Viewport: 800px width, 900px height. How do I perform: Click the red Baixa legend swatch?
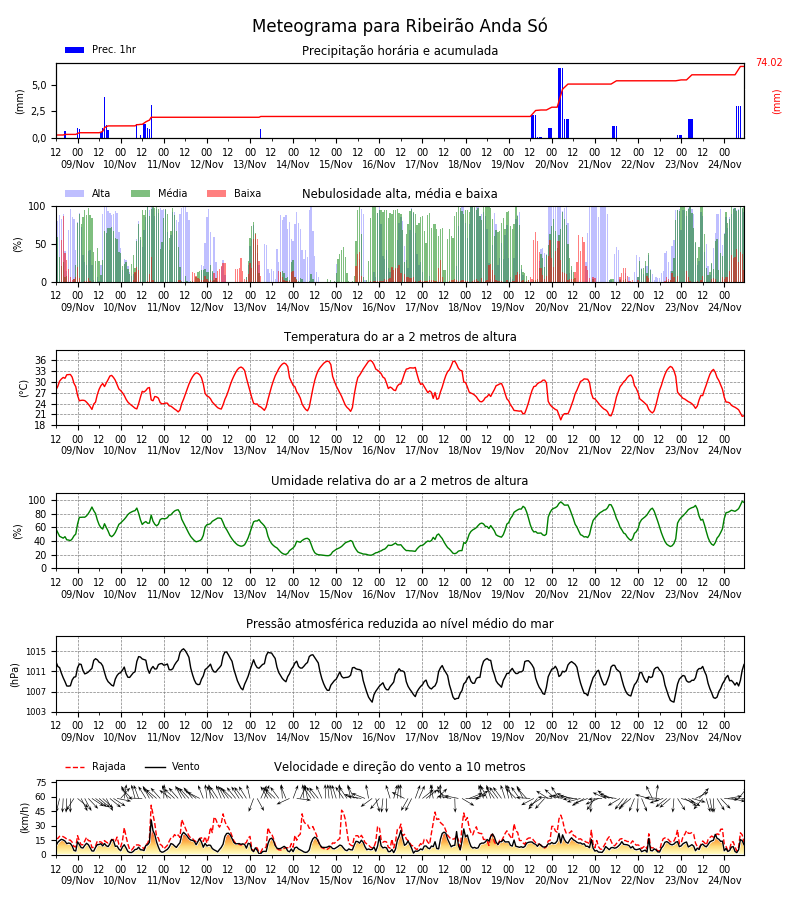tap(216, 193)
